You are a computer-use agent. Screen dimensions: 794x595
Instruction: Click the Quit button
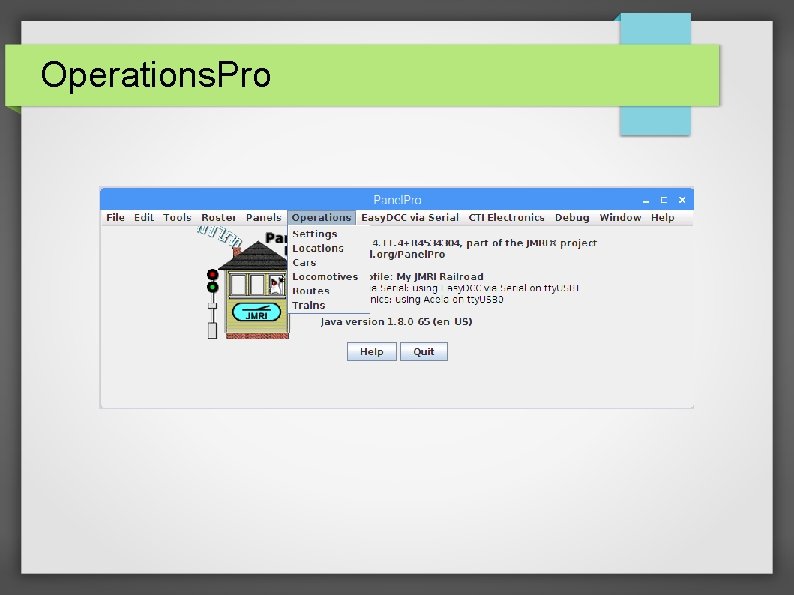[423, 351]
